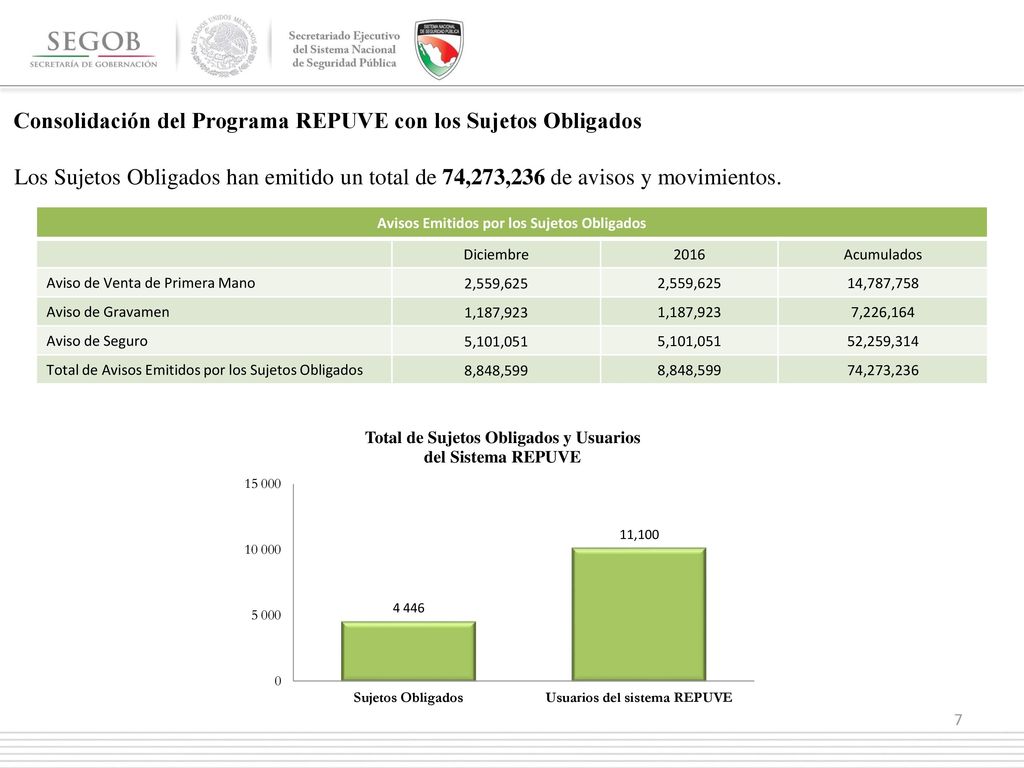The width and height of the screenshot is (1024, 768).
Task: Click the Mexican national coat of arms emblem
Action: 223,46
